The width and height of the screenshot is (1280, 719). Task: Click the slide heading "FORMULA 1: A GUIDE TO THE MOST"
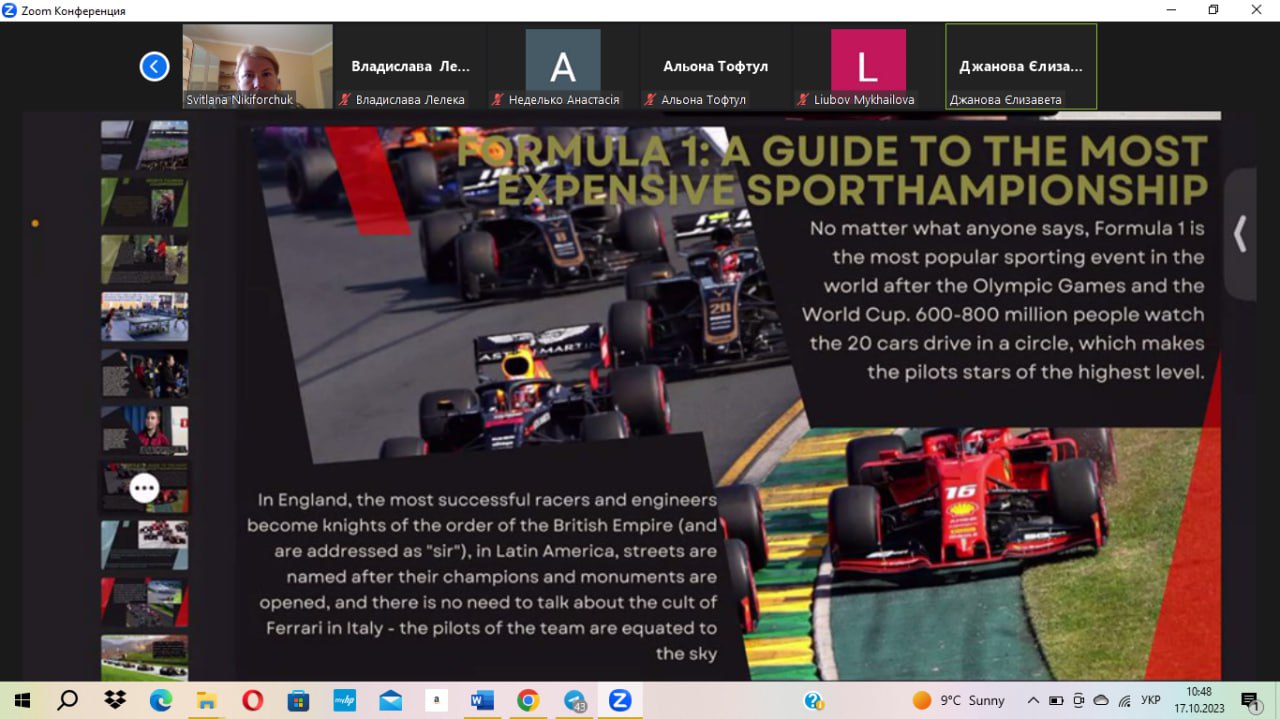click(x=833, y=152)
